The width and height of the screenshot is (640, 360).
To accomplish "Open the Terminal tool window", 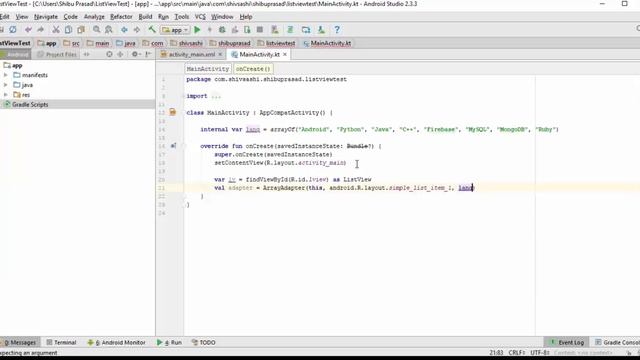I will 61,342.
